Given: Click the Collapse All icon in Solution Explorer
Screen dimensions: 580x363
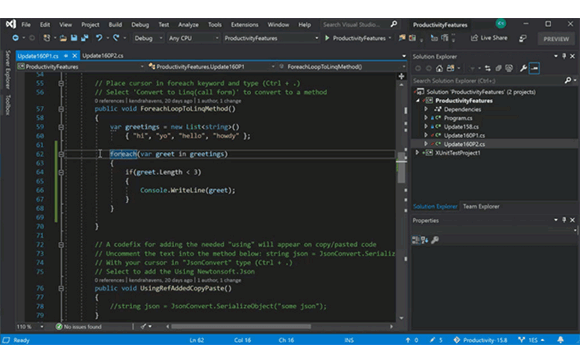Looking at the screenshot, I should tap(498, 68).
